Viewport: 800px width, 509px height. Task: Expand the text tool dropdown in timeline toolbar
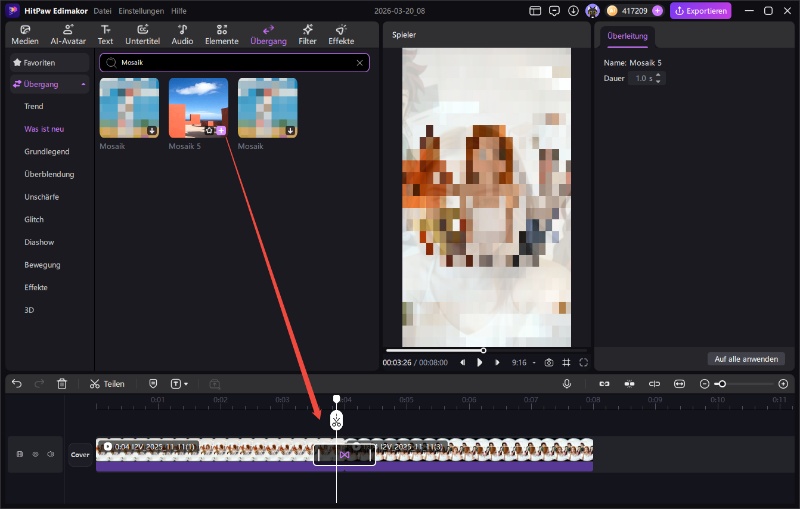pyautogui.click(x=186, y=384)
